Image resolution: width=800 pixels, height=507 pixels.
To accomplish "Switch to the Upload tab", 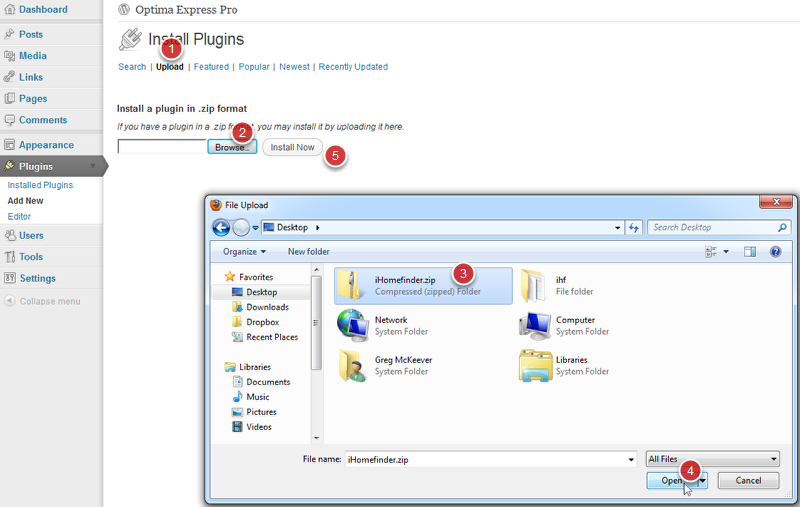I will point(169,67).
